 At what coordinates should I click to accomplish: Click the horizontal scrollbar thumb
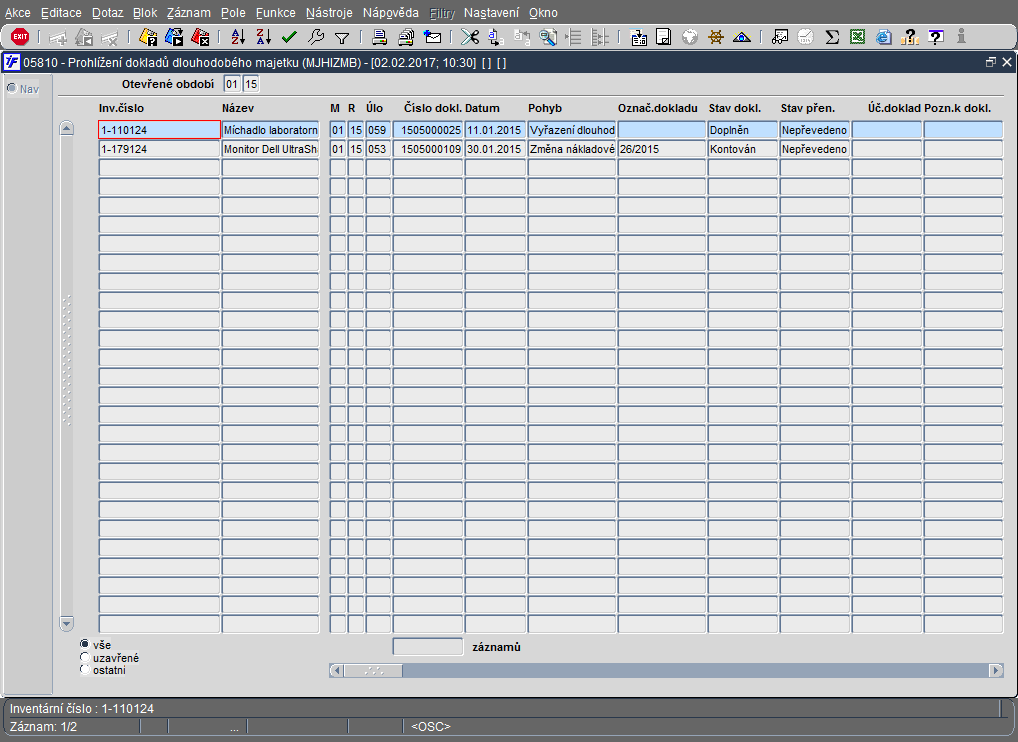373,671
